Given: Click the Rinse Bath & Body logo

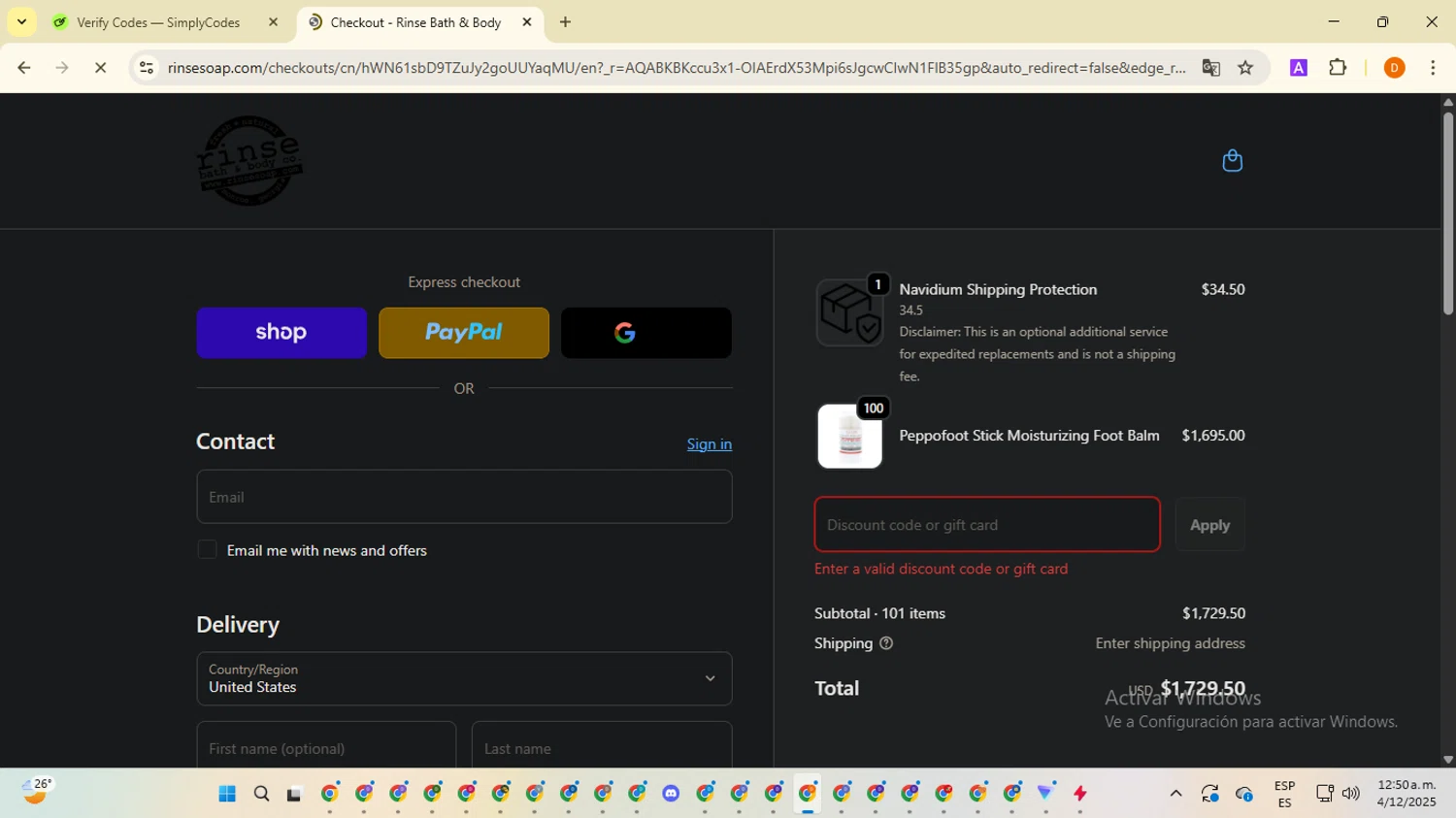Looking at the screenshot, I should pos(249,160).
